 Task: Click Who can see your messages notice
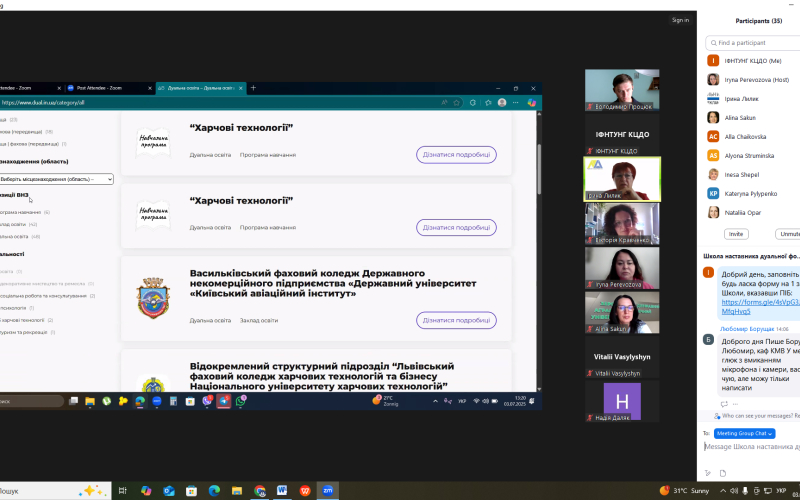[x=757, y=416]
